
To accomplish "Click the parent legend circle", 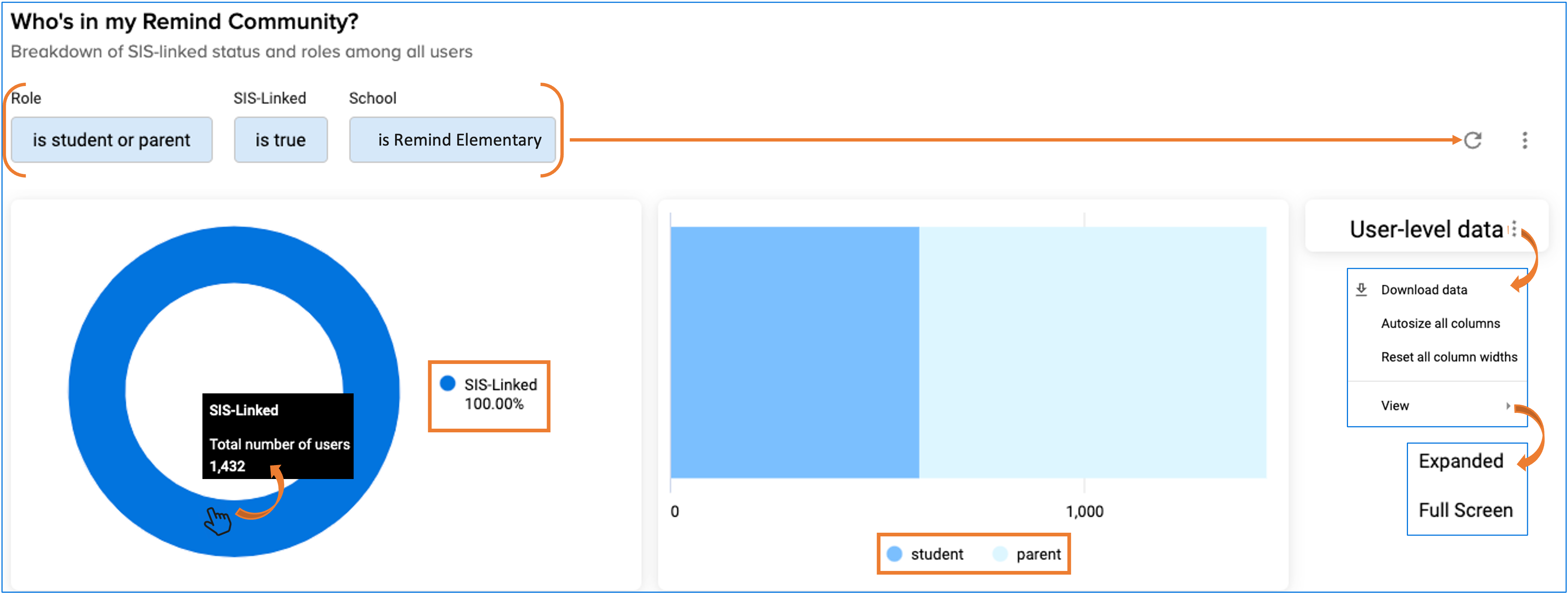I will point(1000,553).
